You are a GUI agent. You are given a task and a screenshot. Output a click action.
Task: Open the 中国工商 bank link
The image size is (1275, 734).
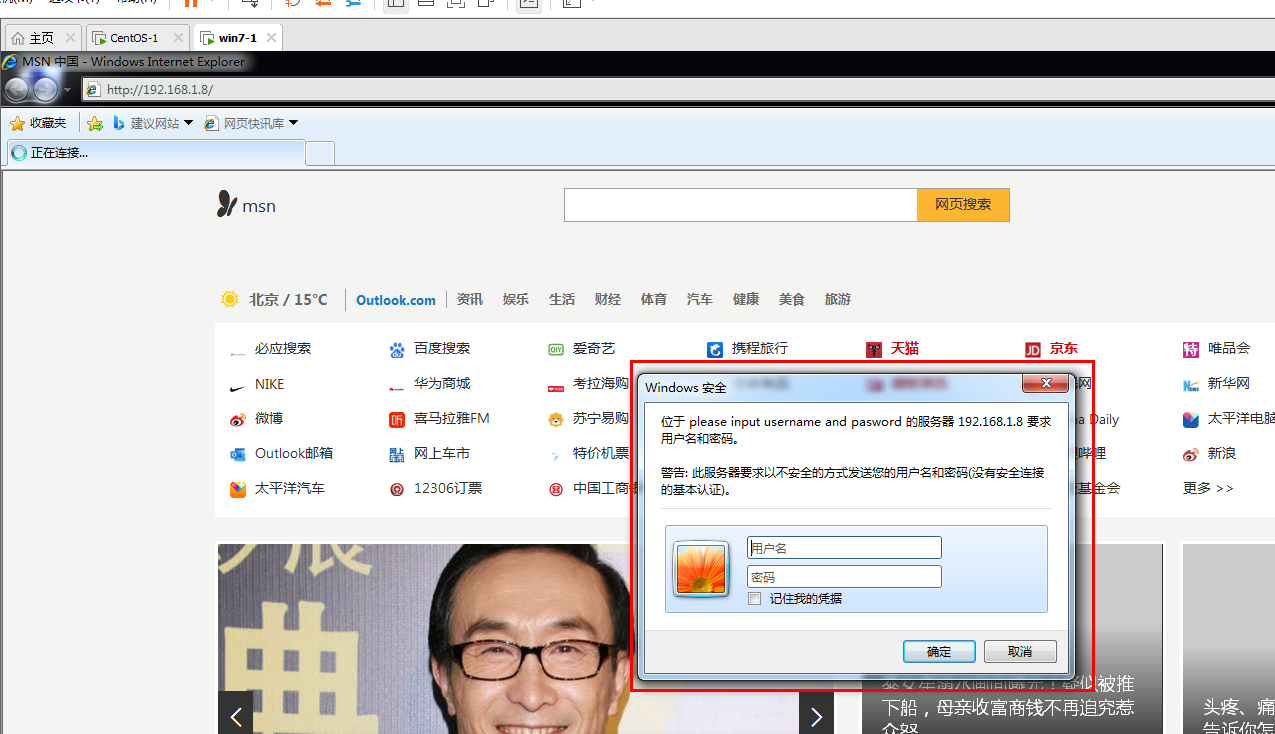(x=605, y=488)
